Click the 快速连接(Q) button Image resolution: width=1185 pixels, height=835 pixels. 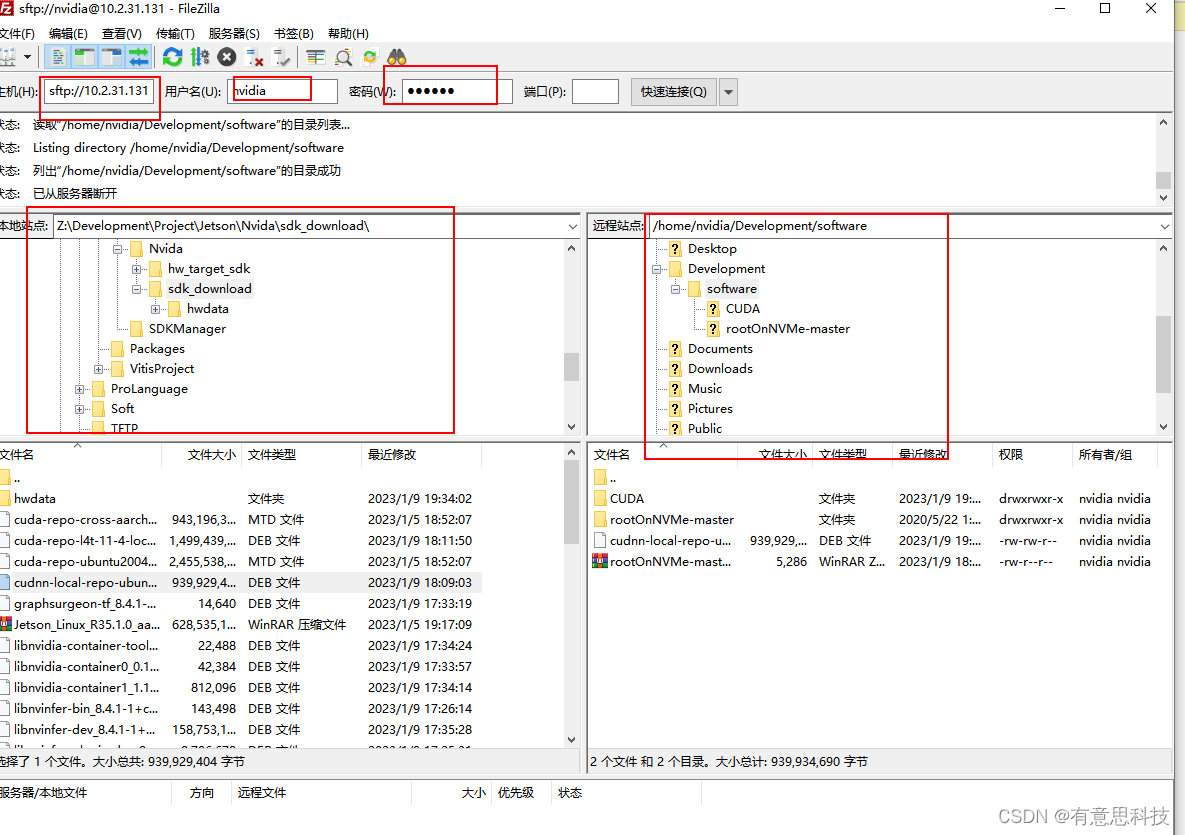pyautogui.click(x=673, y=91)
